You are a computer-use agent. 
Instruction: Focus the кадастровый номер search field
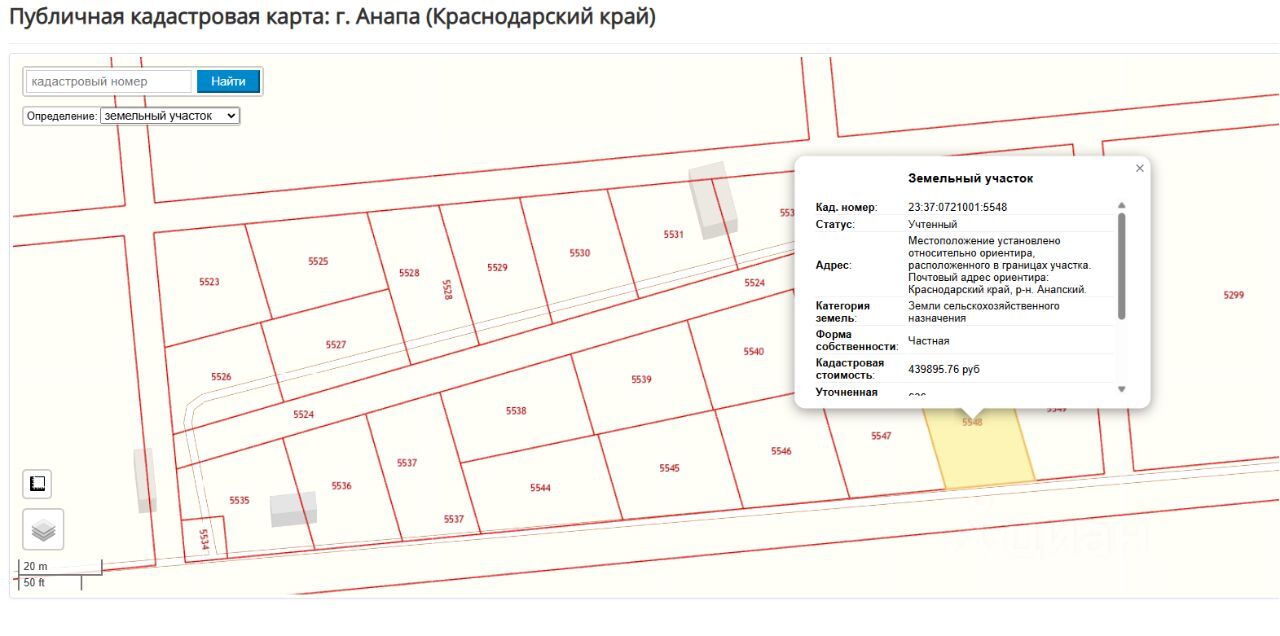click(x=108, y=81)
